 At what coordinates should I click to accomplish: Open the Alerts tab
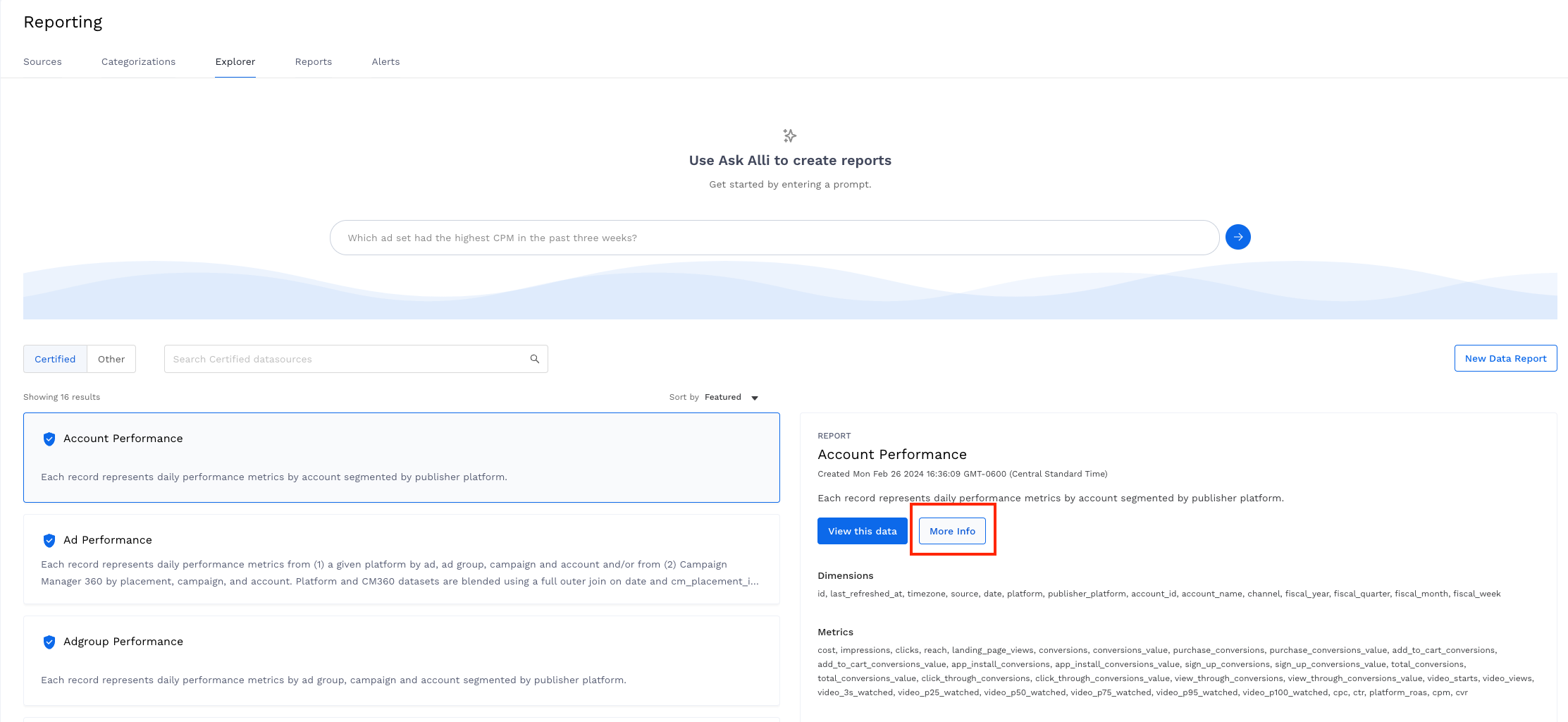coord(385,62)
